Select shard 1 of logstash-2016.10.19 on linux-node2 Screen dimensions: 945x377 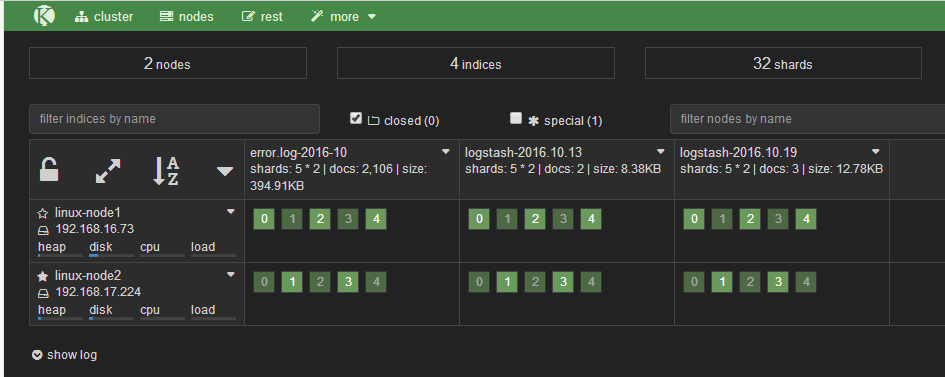click(723, 282)
